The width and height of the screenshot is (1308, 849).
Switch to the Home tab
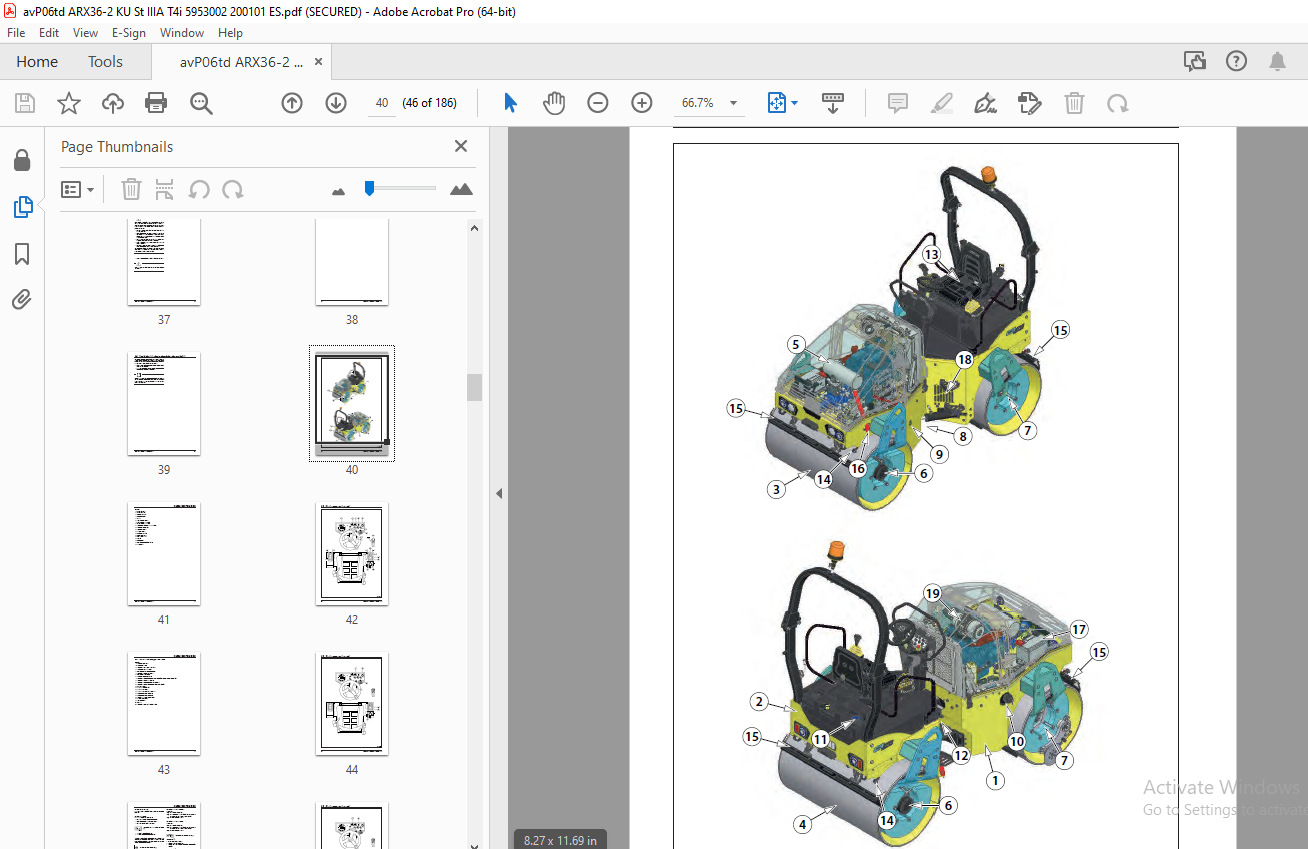37,62
